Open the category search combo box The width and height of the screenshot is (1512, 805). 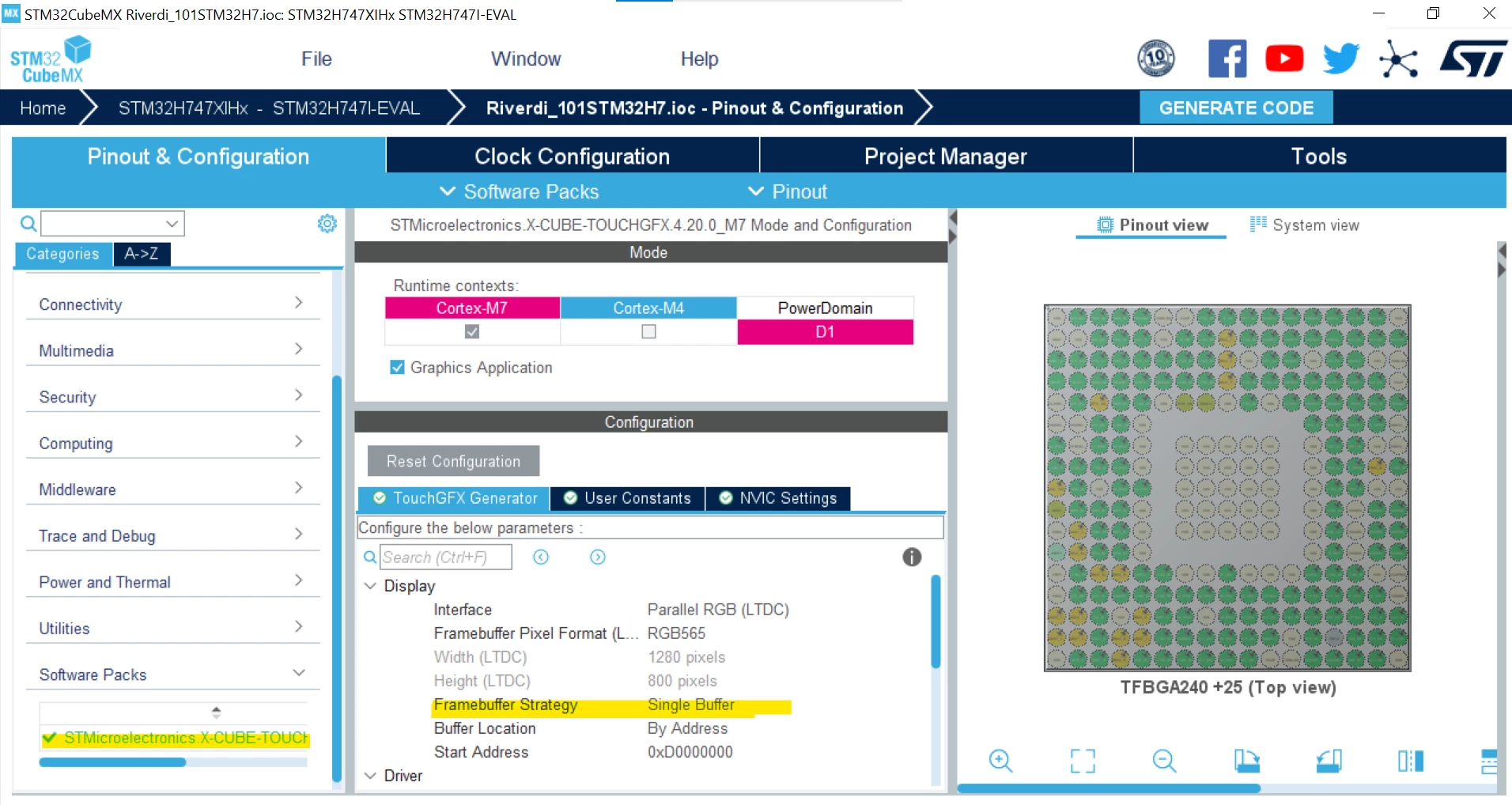click(x=112, y=224)
